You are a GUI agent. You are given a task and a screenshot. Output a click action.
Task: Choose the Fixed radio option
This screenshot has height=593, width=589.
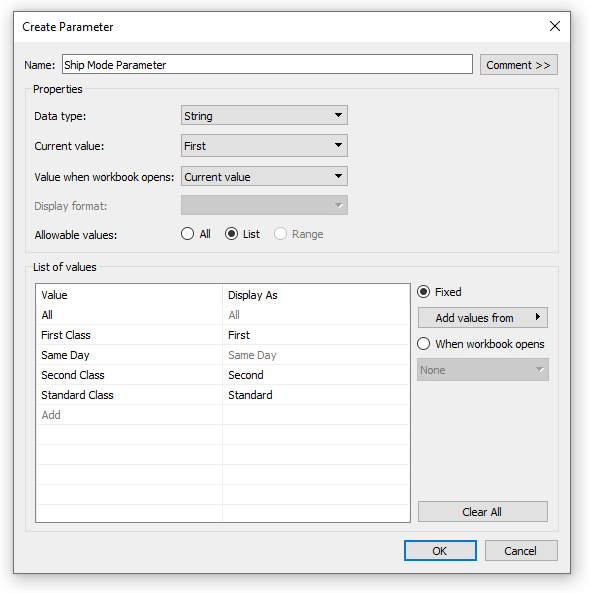(424, 292)
